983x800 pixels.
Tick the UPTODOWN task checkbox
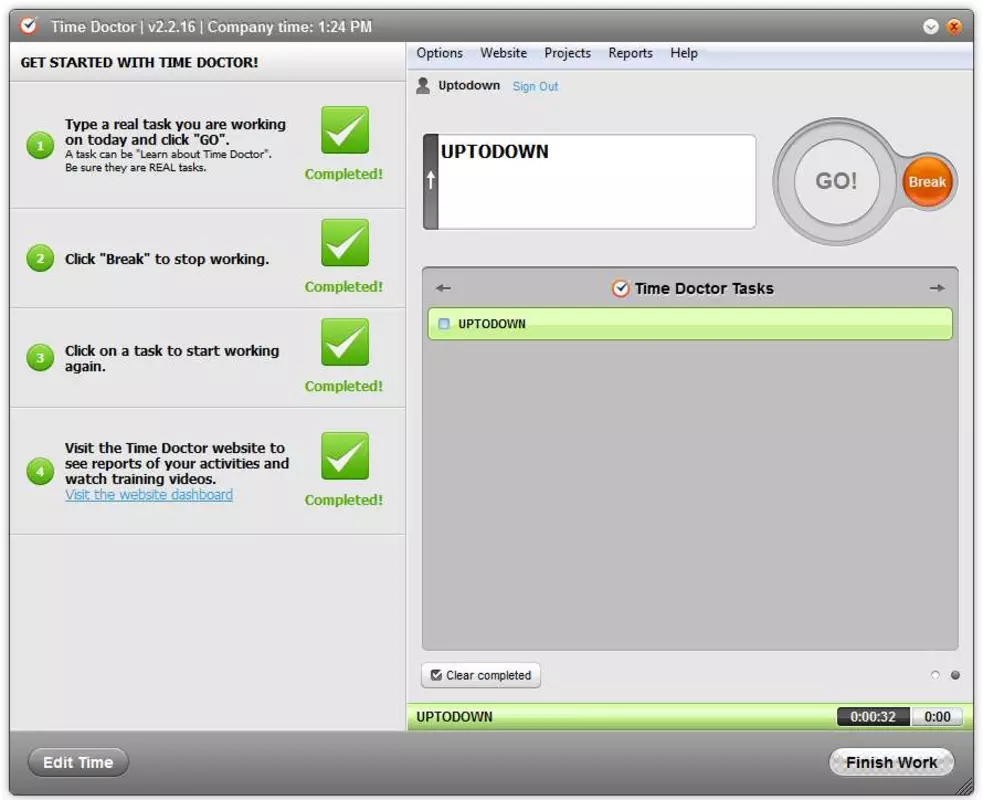pos(444,324)
